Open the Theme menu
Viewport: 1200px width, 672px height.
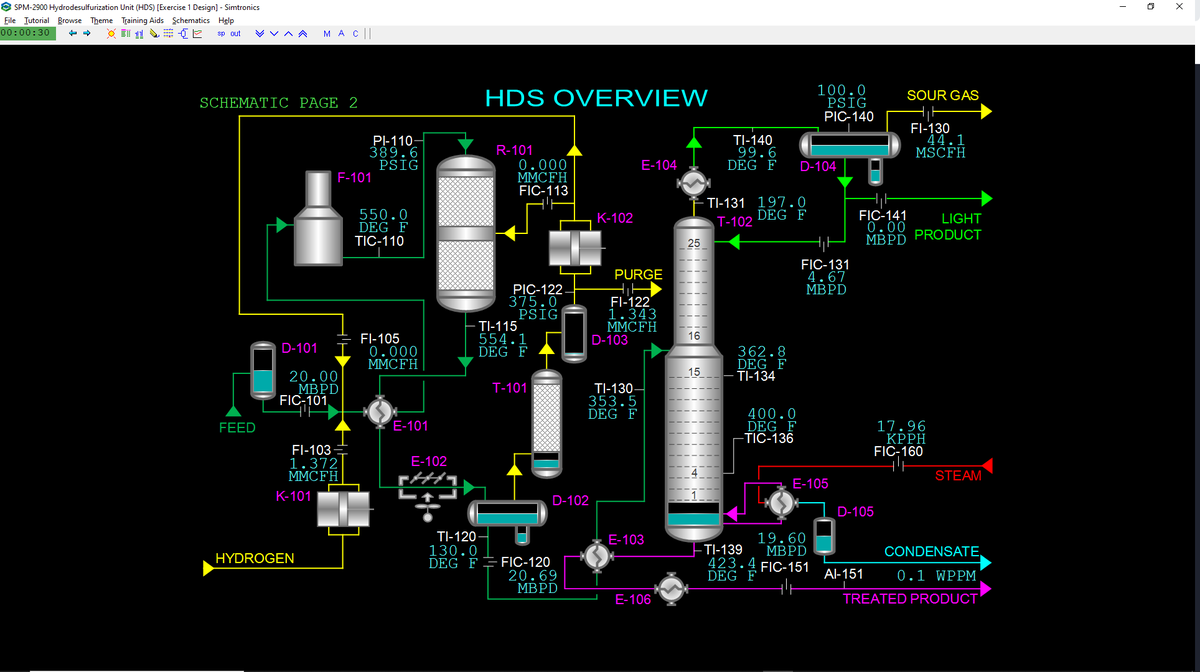102,20
